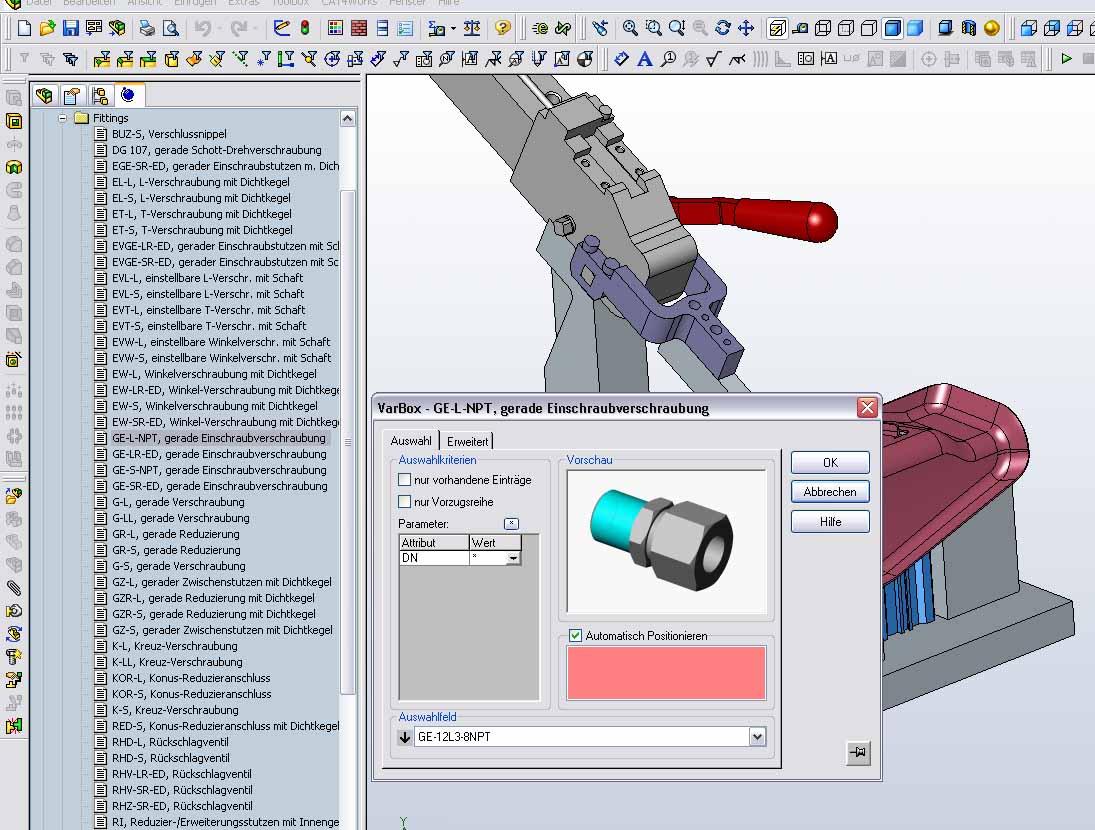This screenshot has width=1095, height=830.
Task: Select the Pan four-arrow tool
Action: point(745,28)
